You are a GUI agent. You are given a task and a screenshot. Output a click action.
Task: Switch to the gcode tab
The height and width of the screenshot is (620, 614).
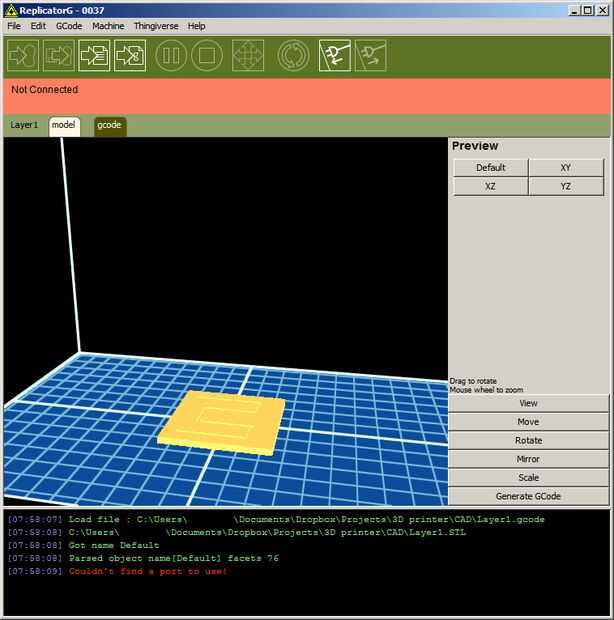point(110,126)
